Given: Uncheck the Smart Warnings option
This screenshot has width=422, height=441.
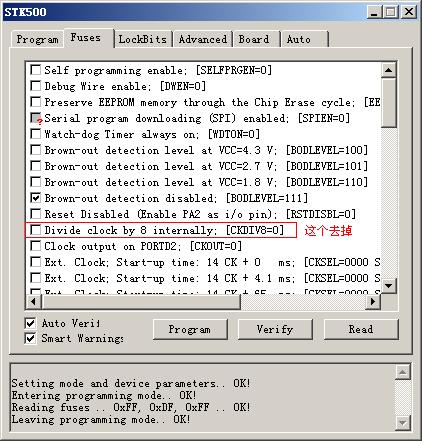Looking at the screenshot, I should 30,338.
